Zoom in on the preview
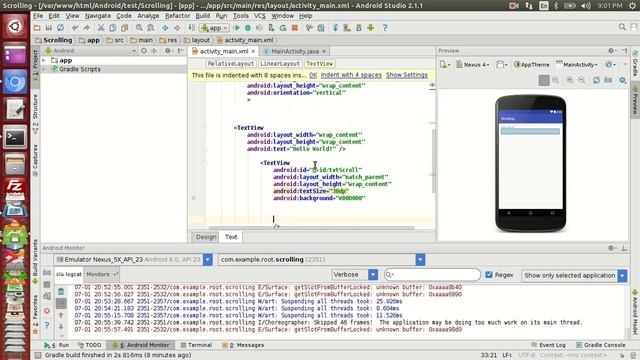This screenshot has height=360, width=640. (570, 80)
